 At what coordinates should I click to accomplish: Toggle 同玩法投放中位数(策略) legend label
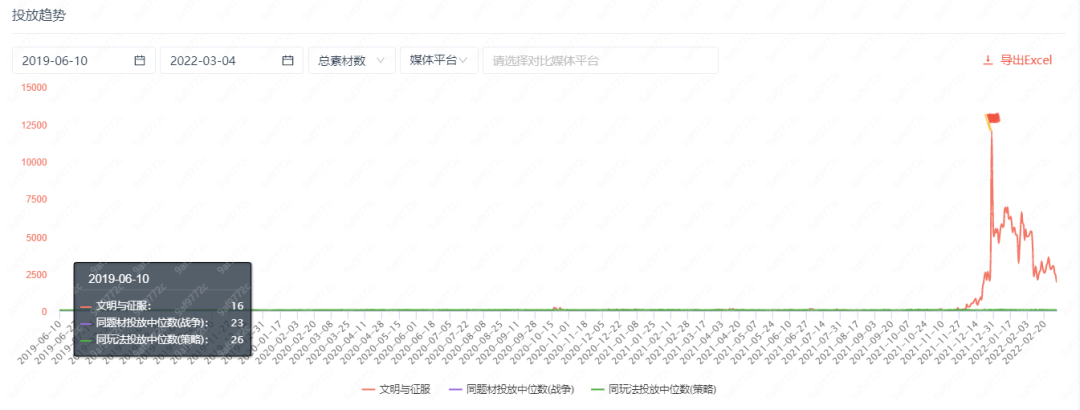[x=662, y=388]
